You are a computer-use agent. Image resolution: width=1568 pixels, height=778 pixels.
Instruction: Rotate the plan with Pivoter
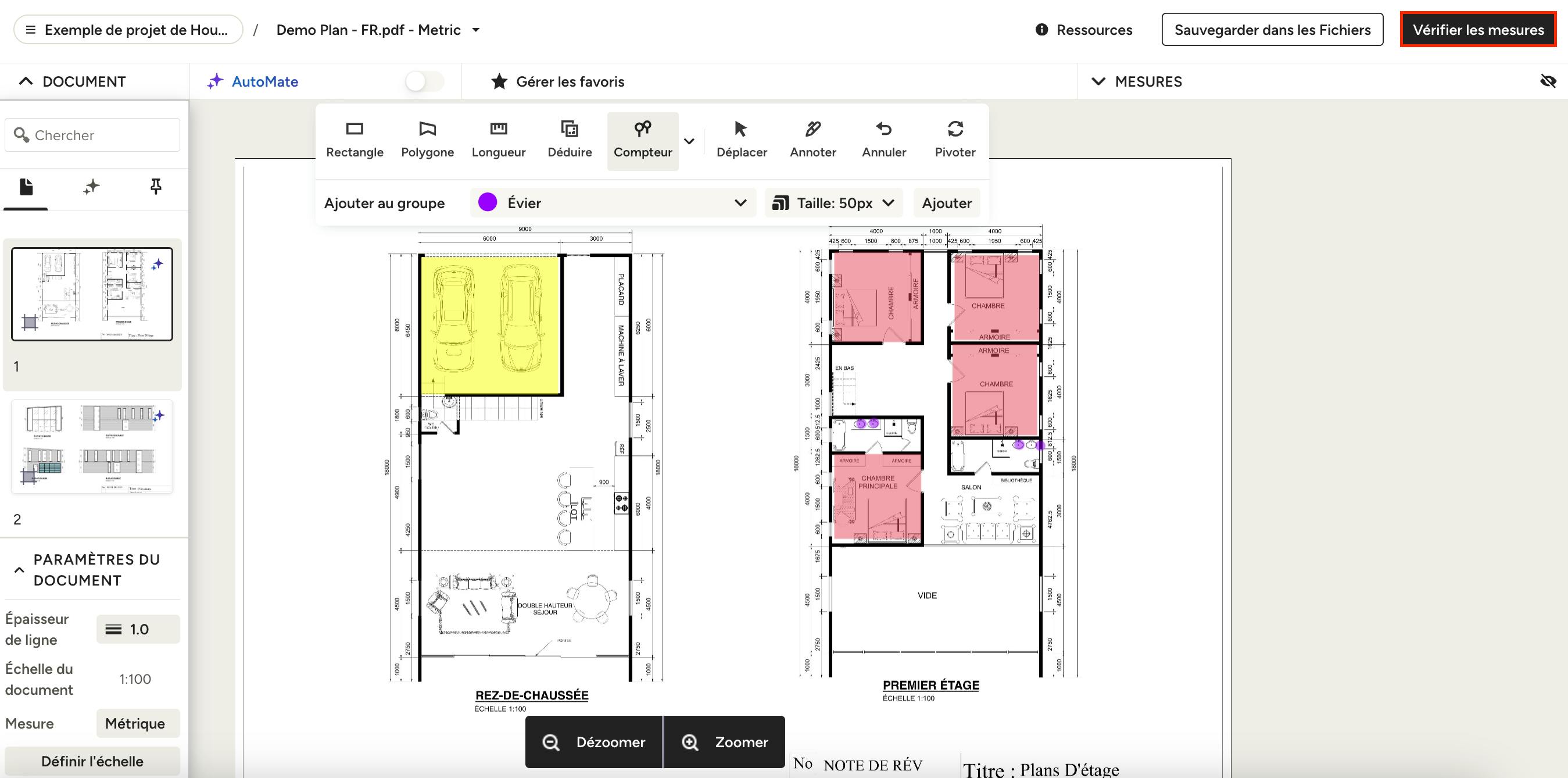coord(955,140)
